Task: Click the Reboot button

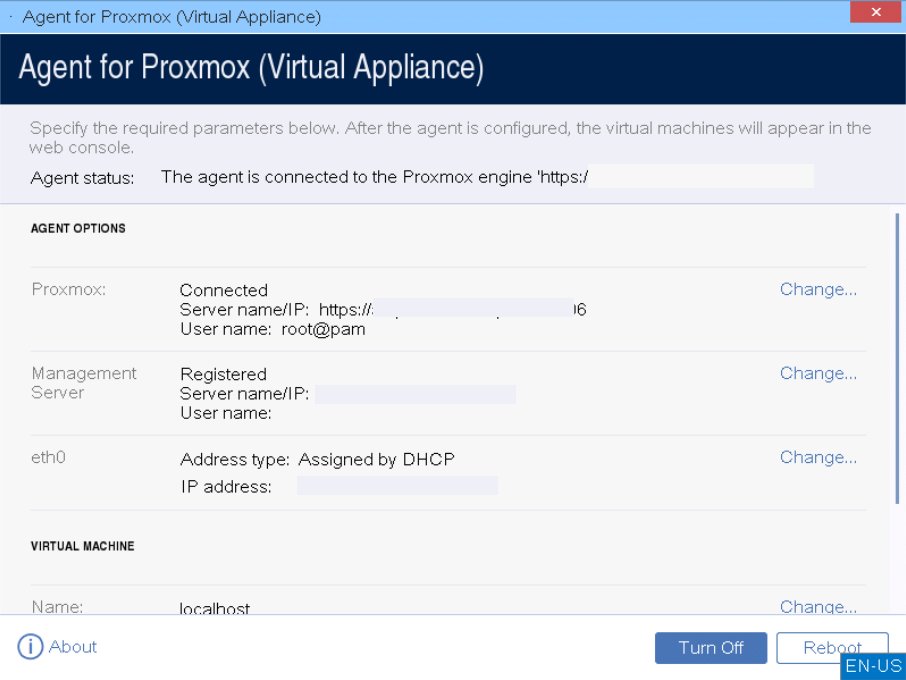Action: [x=832, y=648]
